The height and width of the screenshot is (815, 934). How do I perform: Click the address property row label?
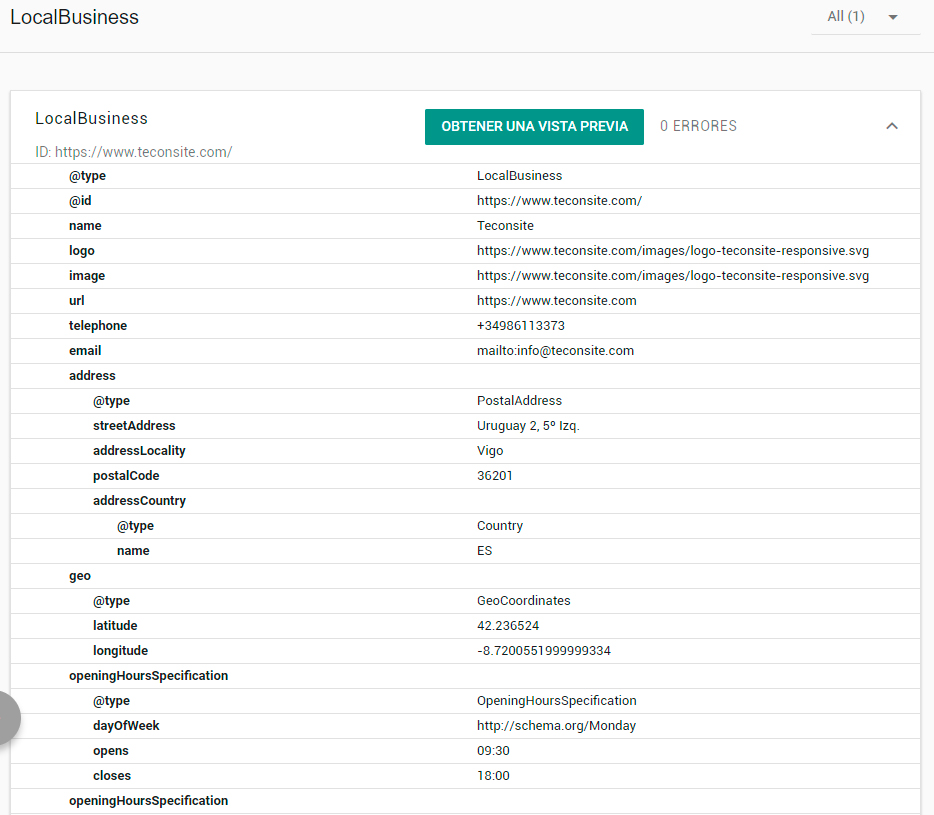(x=92, y=376)
